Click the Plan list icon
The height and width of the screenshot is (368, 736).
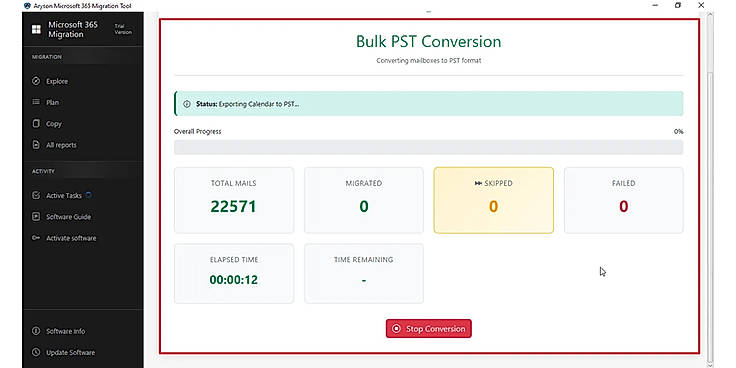[36, 102]
